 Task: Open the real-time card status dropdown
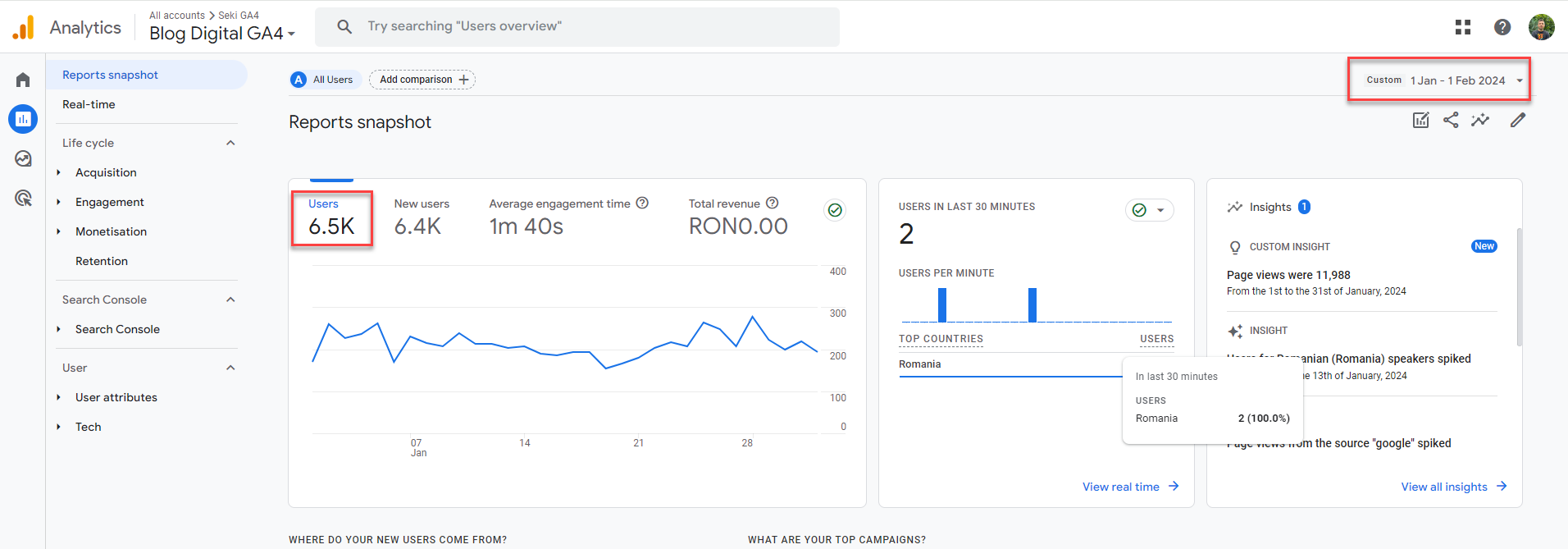click(1149, 210)
